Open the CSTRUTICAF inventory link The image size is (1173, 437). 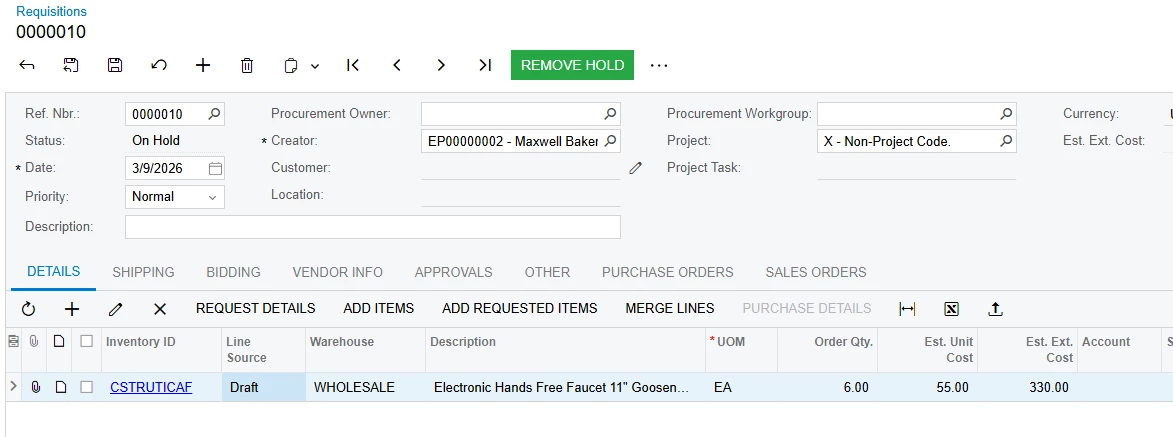151,387
